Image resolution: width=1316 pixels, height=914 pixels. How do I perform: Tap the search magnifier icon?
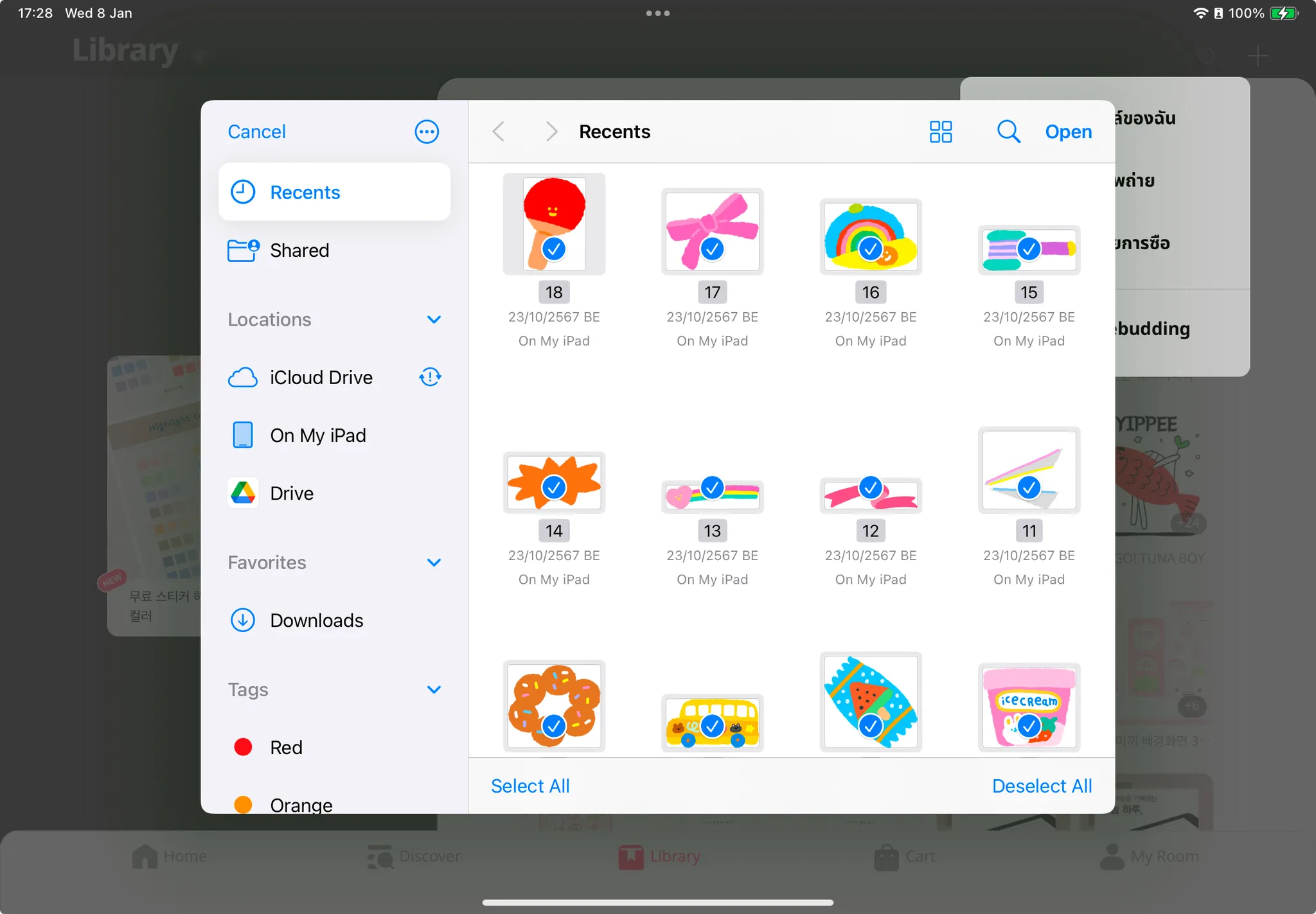click(x=1008, y=132)
